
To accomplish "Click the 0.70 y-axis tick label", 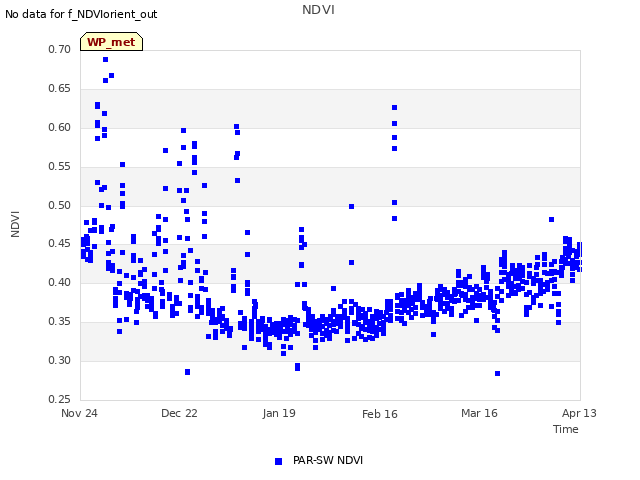I will point(60,49).
